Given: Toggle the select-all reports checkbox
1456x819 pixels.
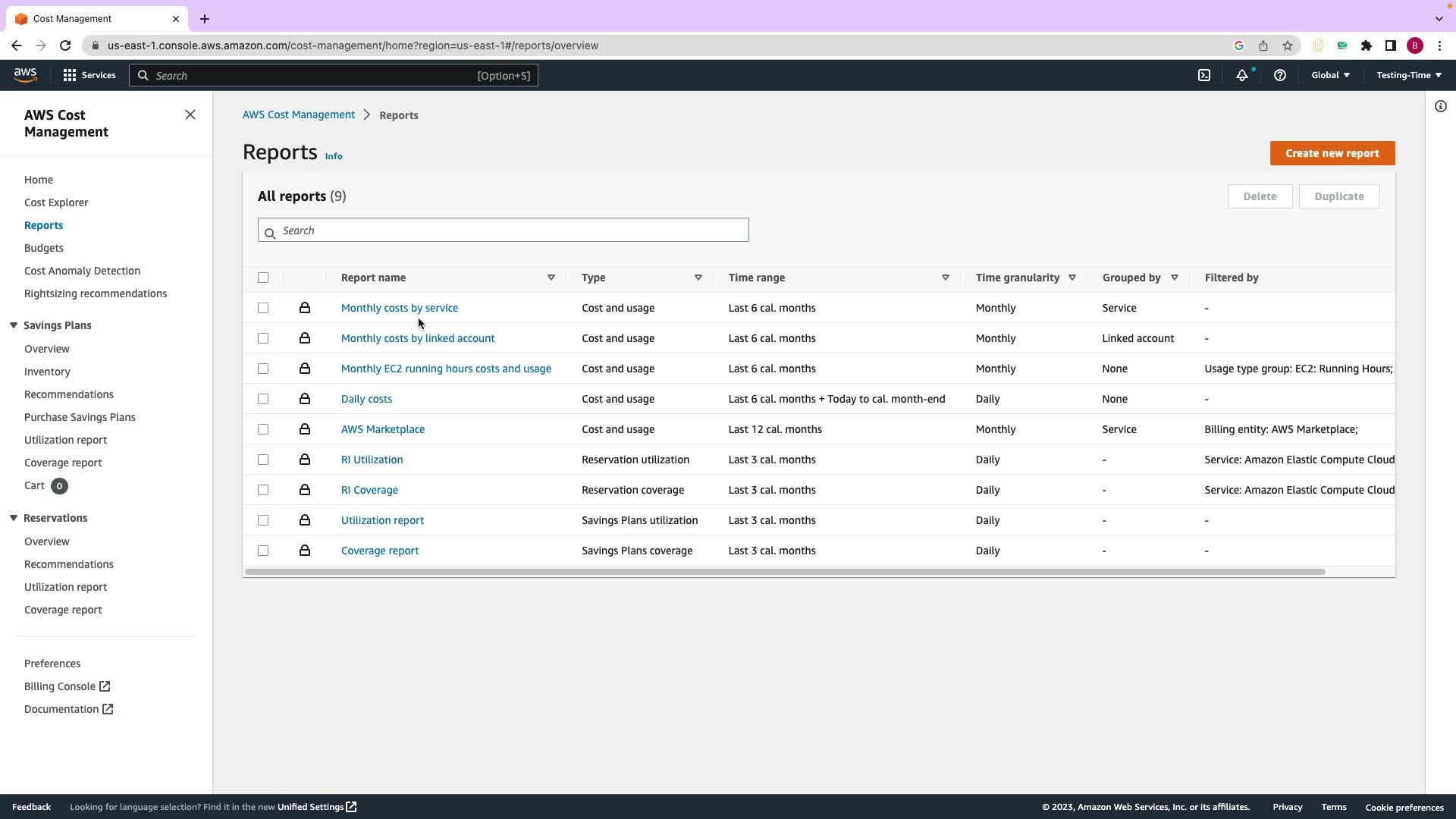Looking at the screenshot, I should pos(263,278).
